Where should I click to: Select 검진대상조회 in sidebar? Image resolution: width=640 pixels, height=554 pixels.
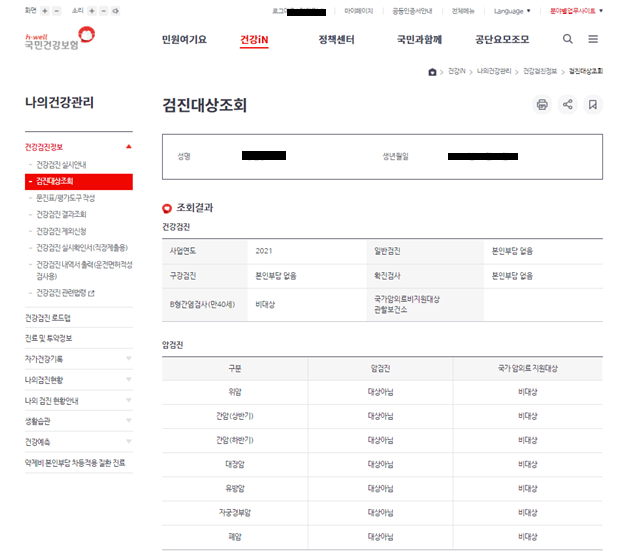coord(79,182)
